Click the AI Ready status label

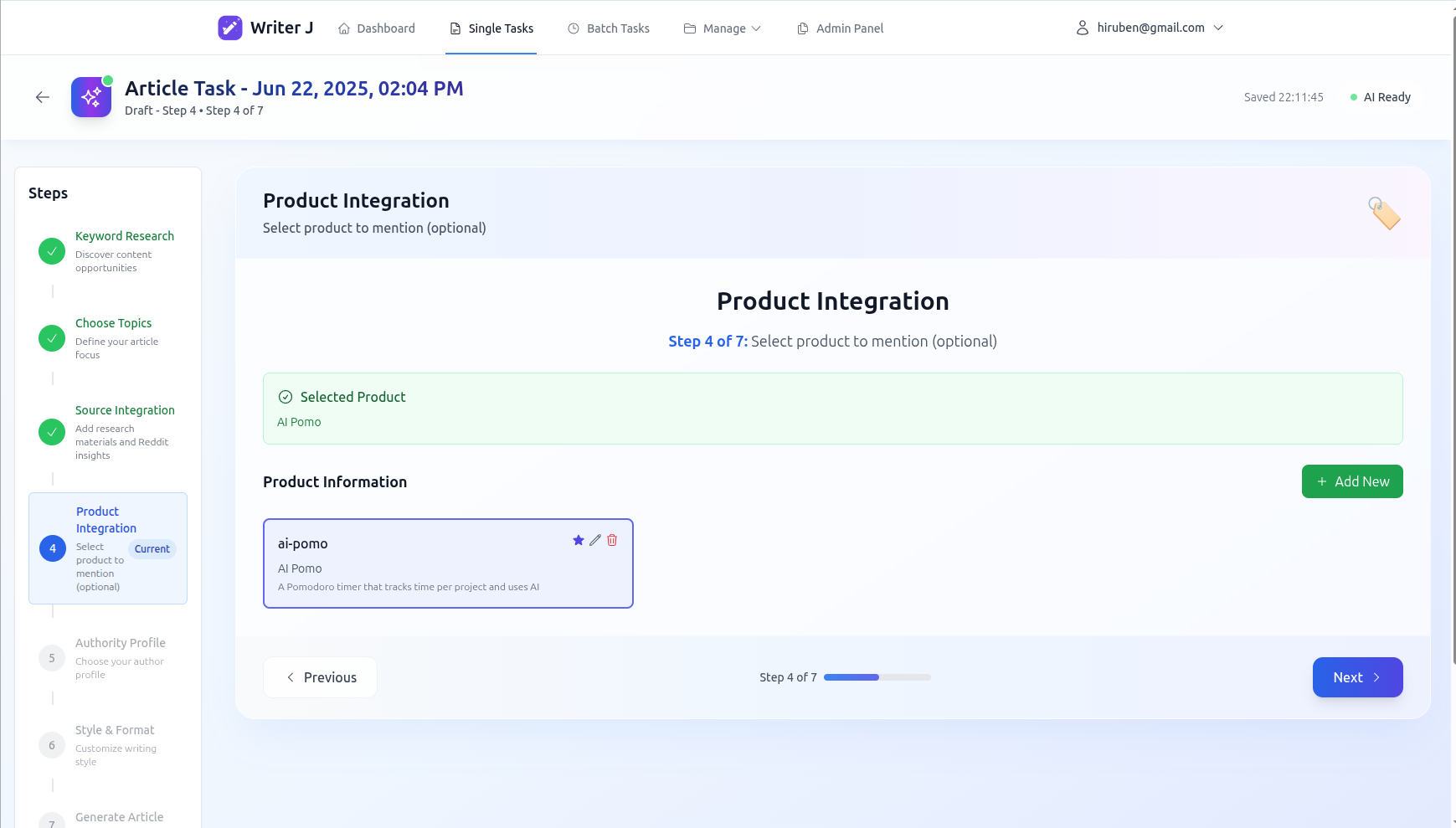[x=1387, y=97]
